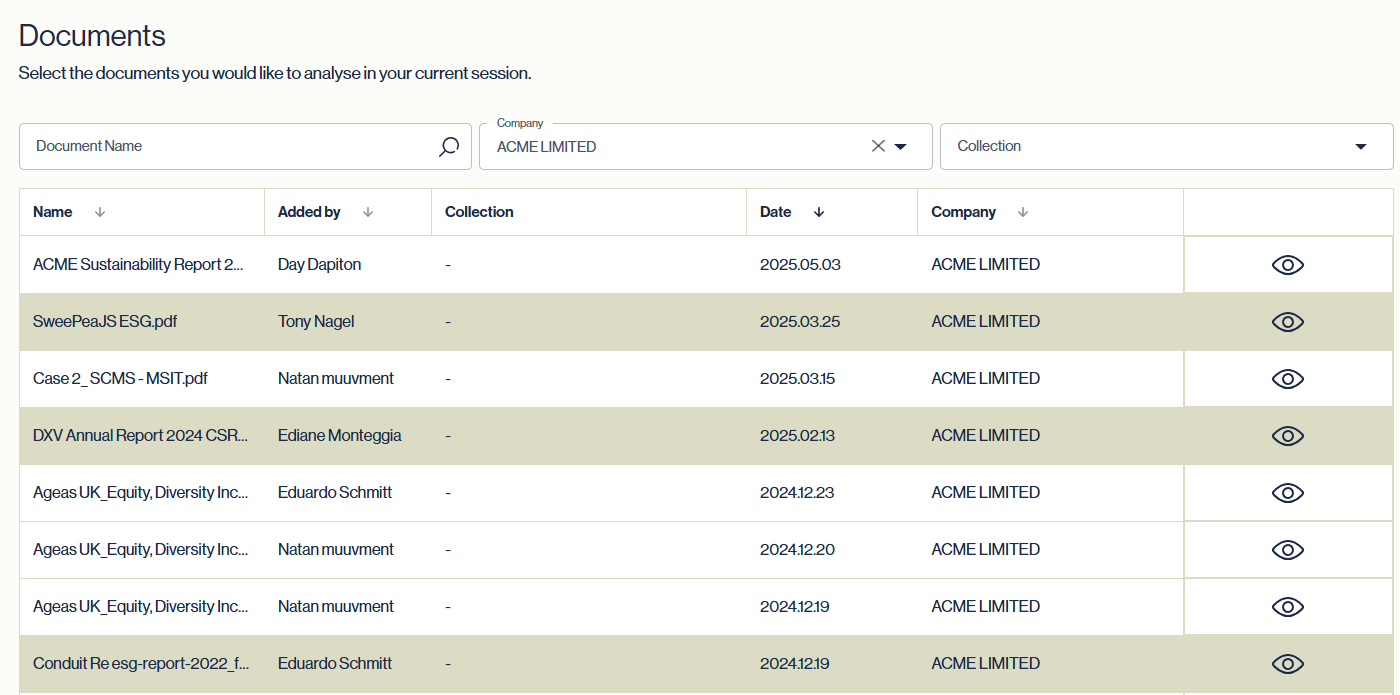Select Case 2_SCMS - MSIT.pdf name
Image resolution: width=1400 pixels, height=695 pixels.
(120, 379)
